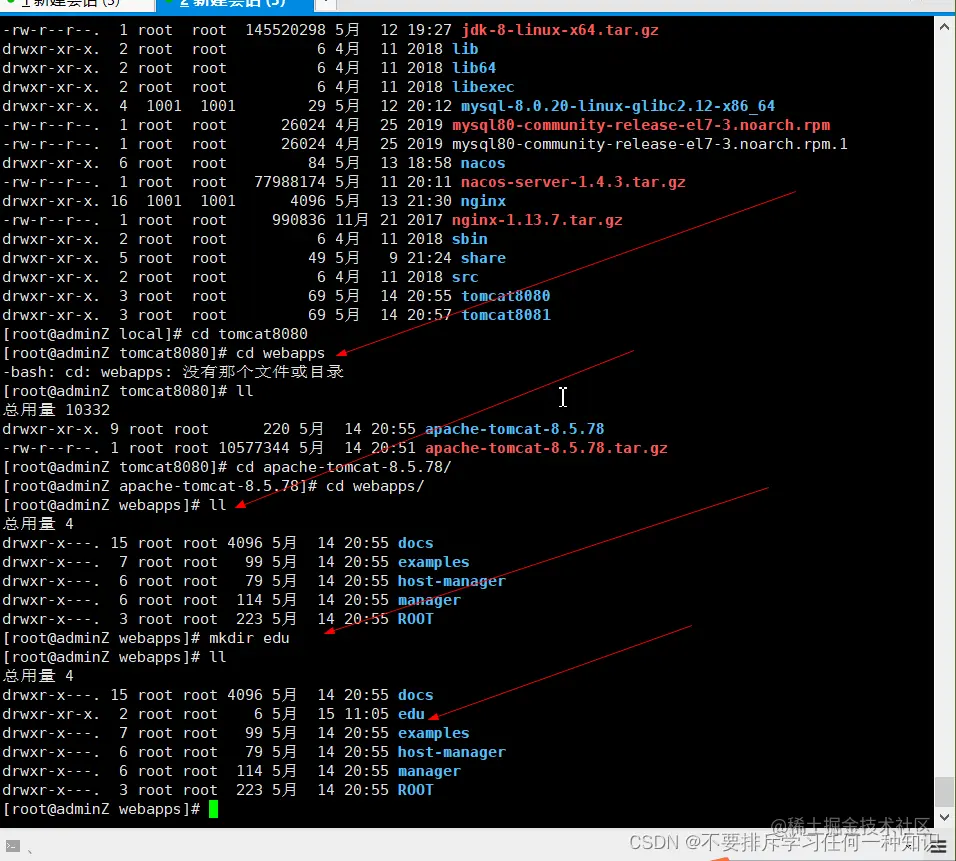Click the nginx-1.13.7.tar.gz file name
This screenshot has height=861, width=956.
coord(537,220)
